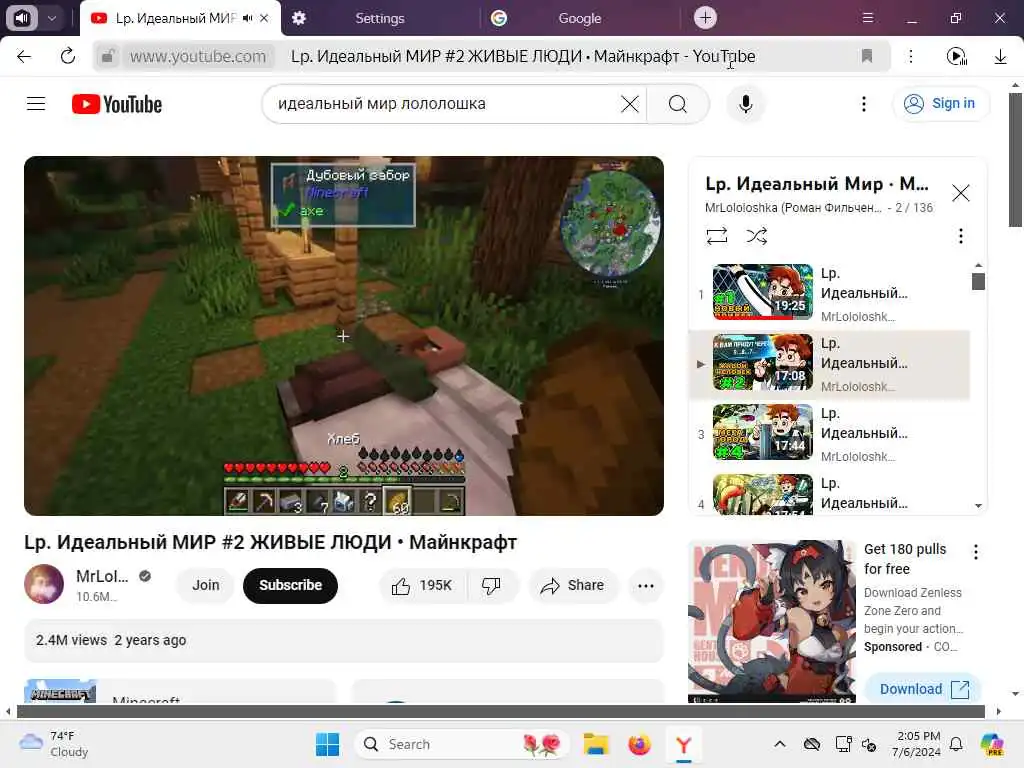Mute the tab via speaker icon
Screen dimensions: 1024x768
pos(247,18)
